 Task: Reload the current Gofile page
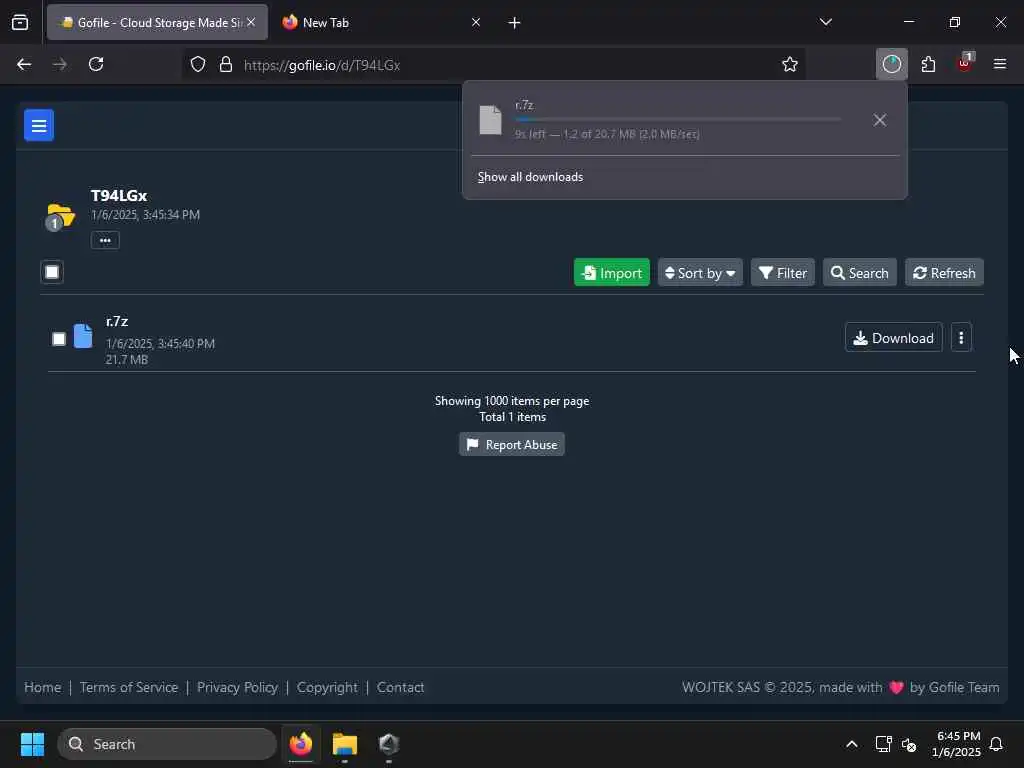click(x=96, y=64)
